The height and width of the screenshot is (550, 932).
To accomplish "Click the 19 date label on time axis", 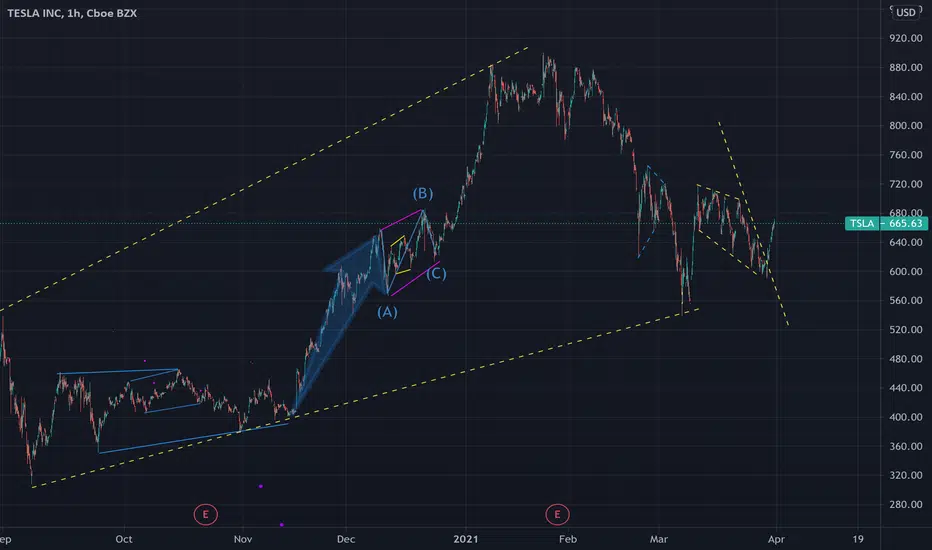I will [x=858, y=539].
